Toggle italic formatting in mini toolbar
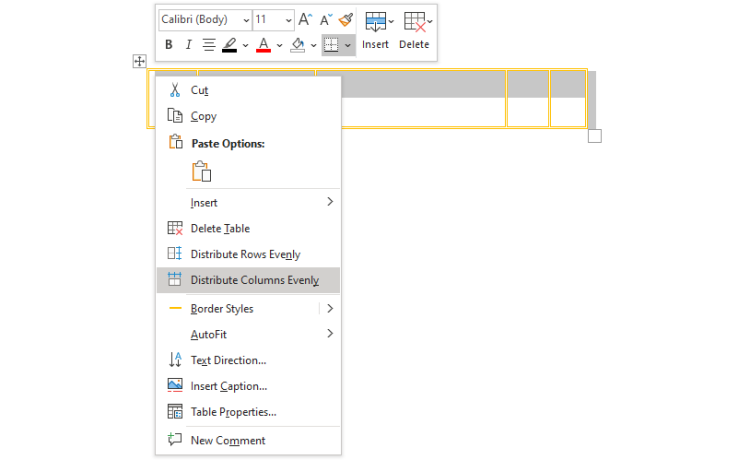 pos(187,45)
